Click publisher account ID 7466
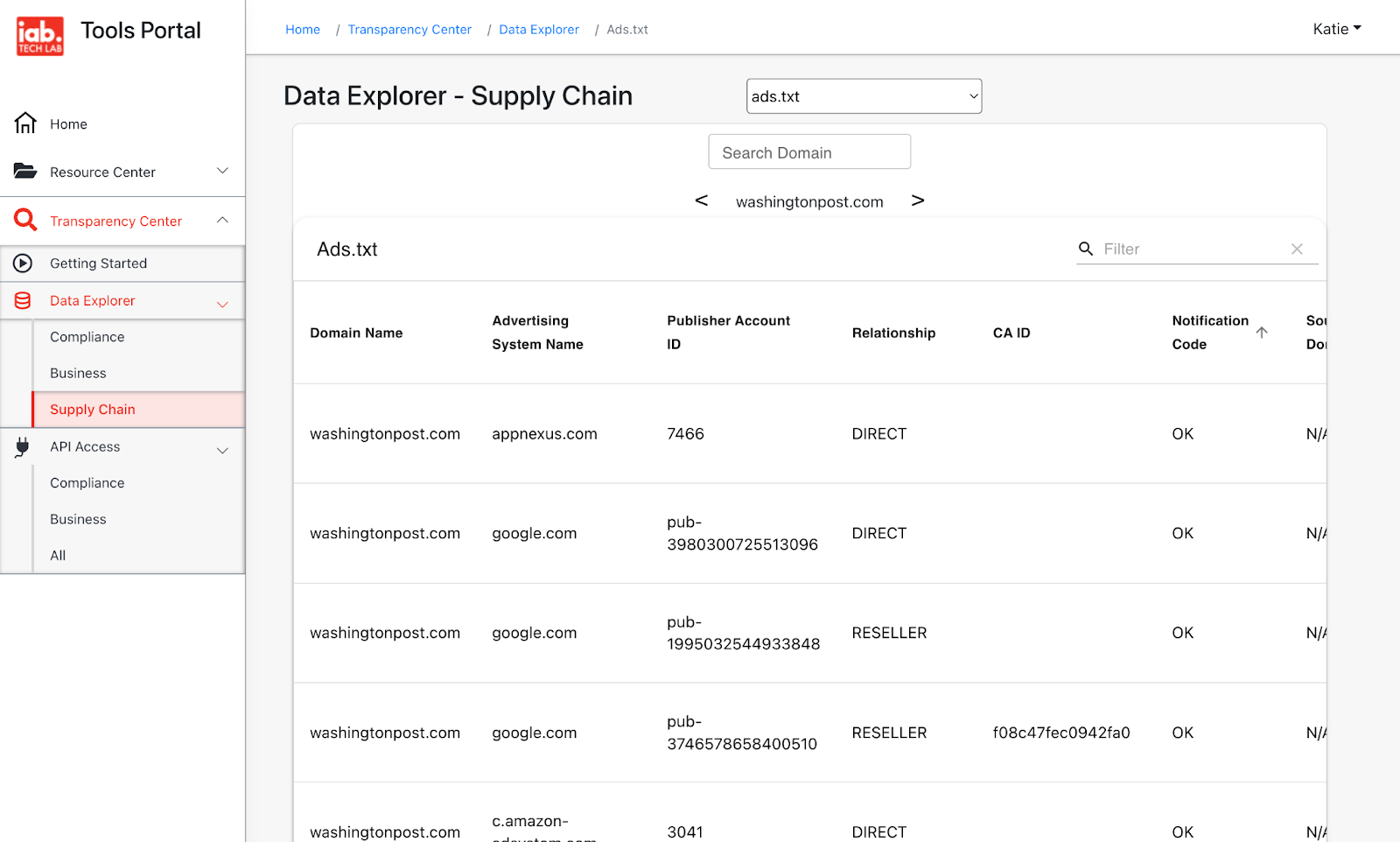 point(685,434)
